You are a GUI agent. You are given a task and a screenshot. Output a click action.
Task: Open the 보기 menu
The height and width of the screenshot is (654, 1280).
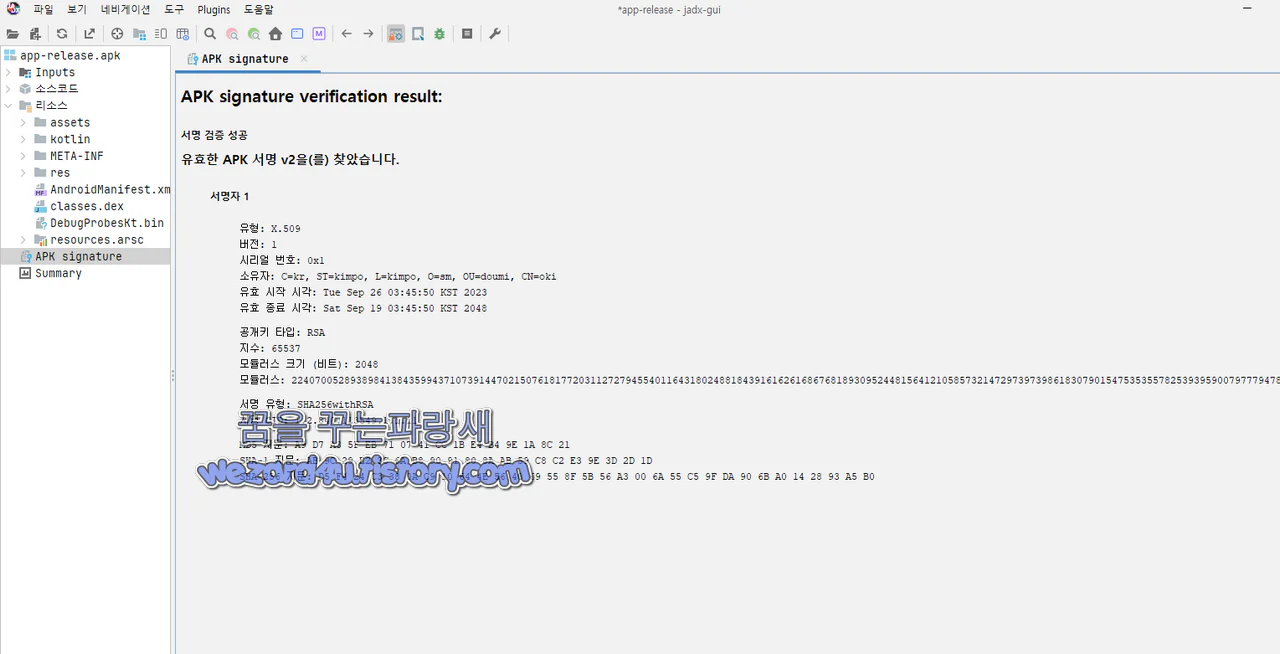tap(77, 9)
